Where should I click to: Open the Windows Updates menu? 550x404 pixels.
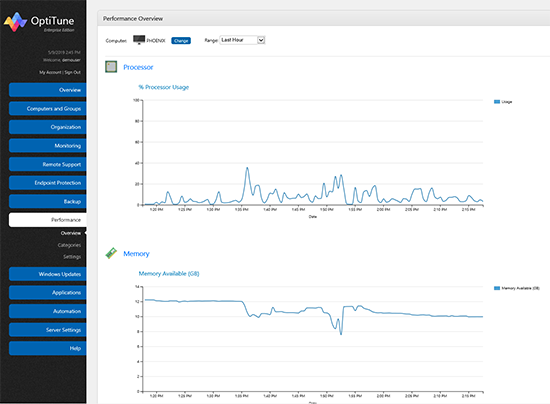pyautogui.click(x=48, y=274)
